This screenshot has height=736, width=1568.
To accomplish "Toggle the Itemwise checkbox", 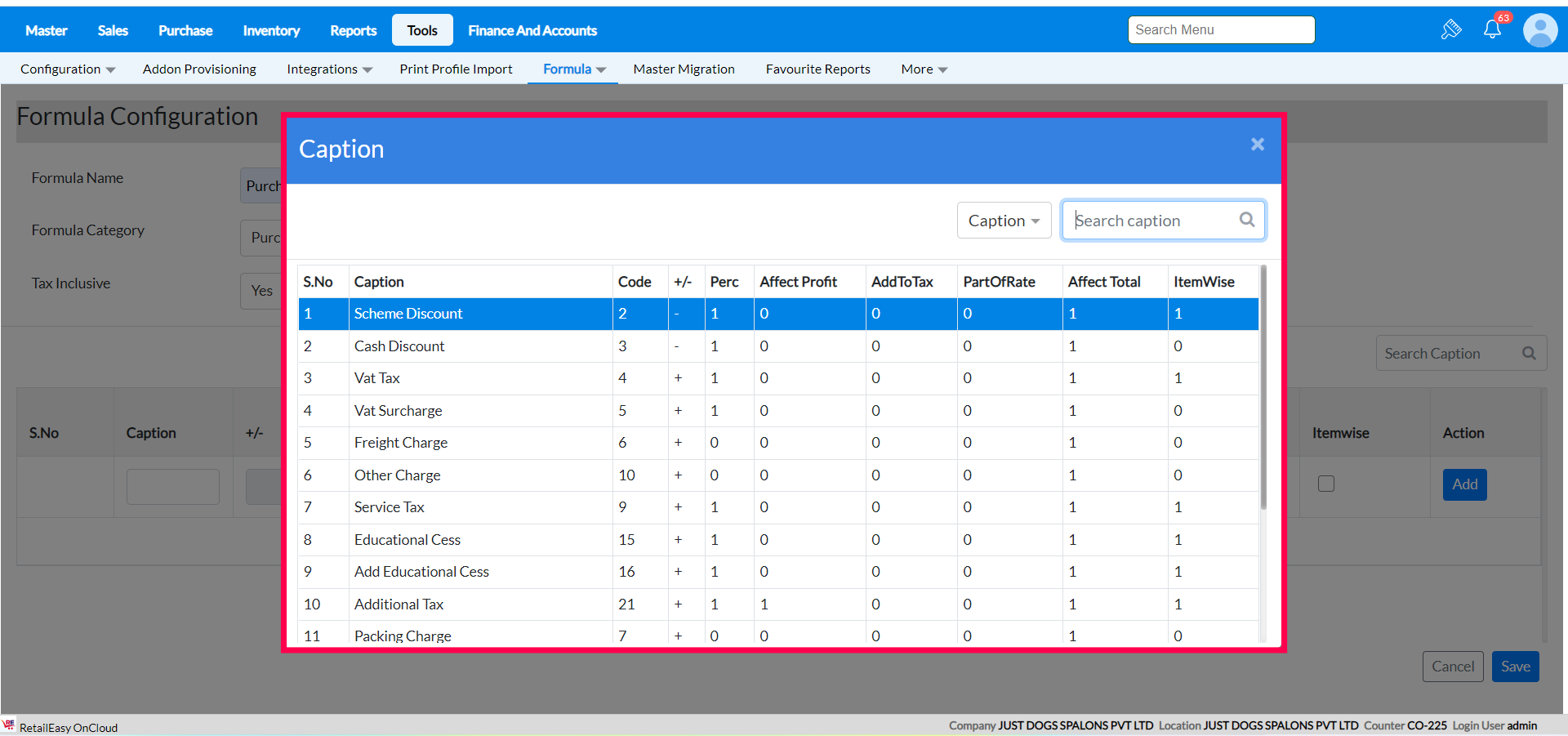I will [x=1326, y=484].
